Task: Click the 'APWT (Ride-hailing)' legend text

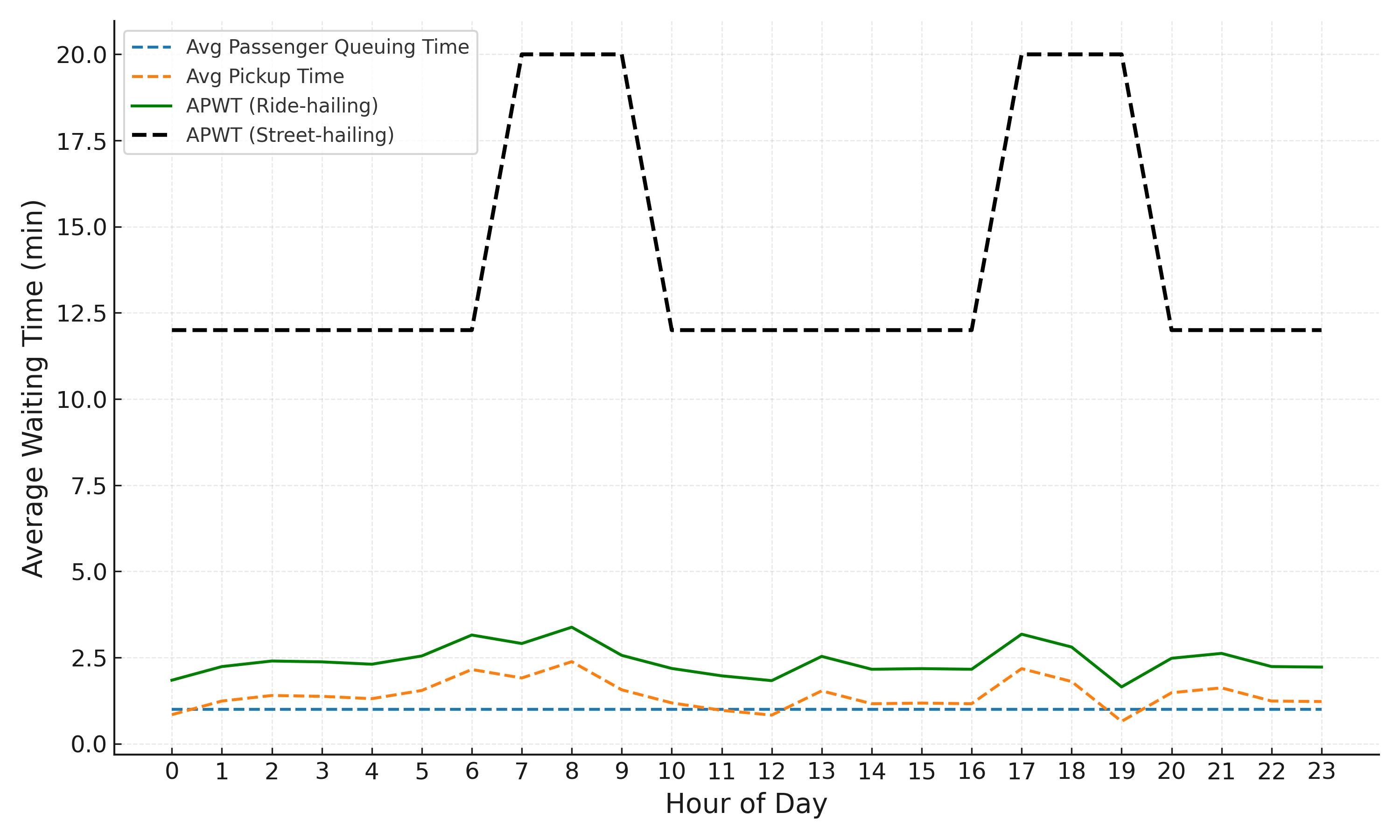Action: 282,106
